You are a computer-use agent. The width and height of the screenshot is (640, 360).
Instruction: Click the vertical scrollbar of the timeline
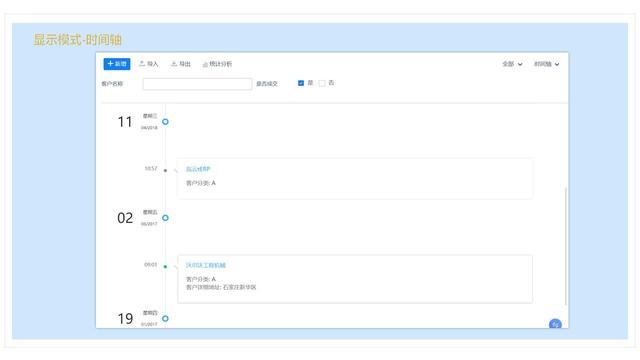pos(566,246)
